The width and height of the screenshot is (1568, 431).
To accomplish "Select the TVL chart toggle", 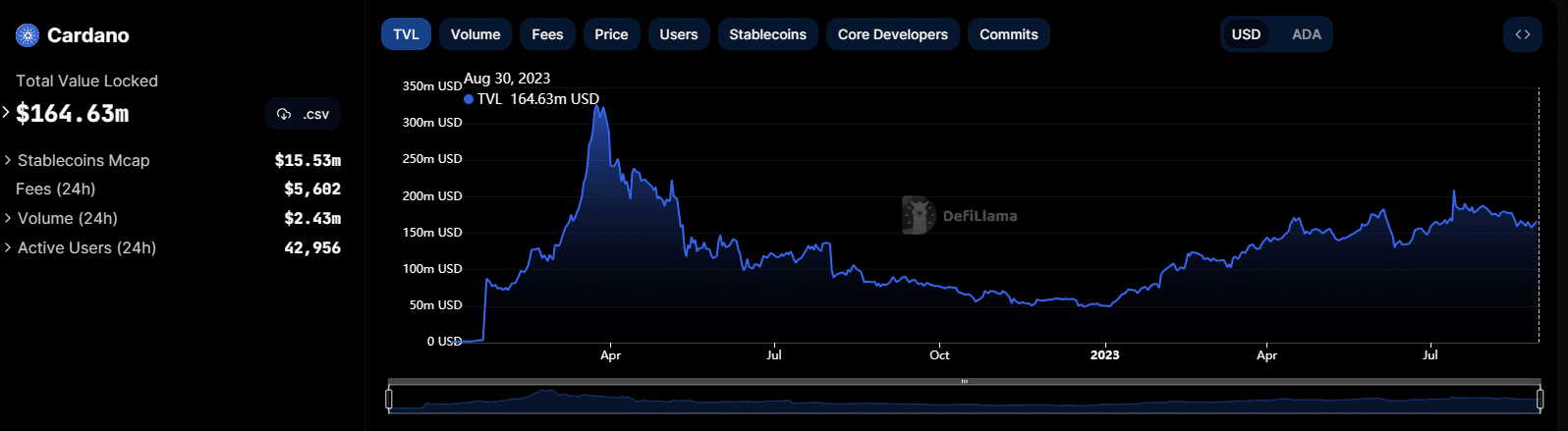I will tap(406, 34).
